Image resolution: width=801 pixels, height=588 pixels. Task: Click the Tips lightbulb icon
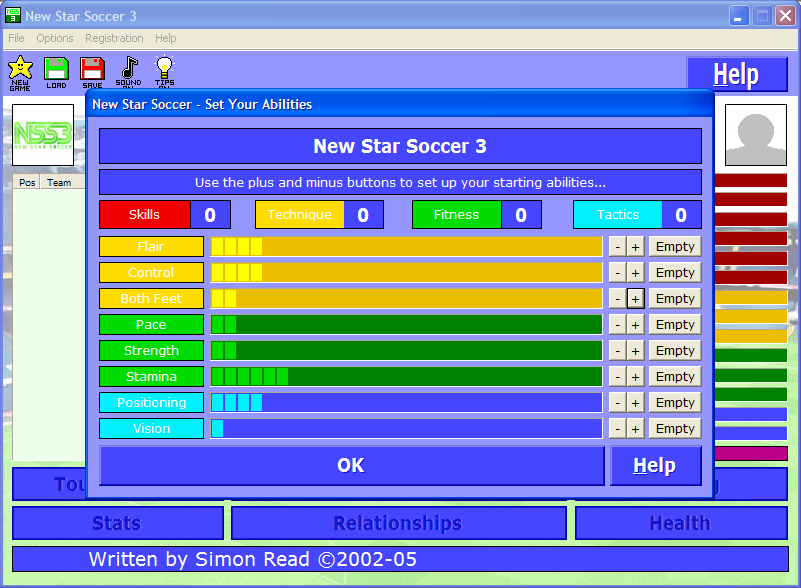pos(164,72)
